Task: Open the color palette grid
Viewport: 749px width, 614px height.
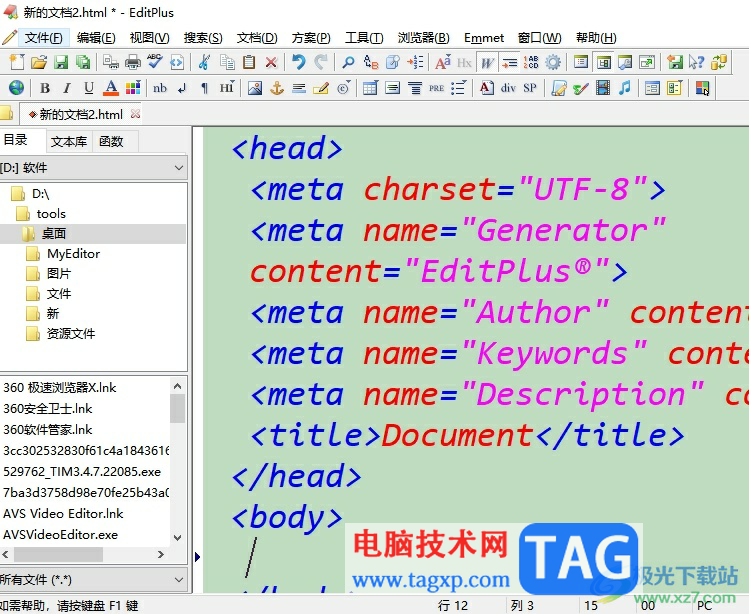Action: click(133, 88)
